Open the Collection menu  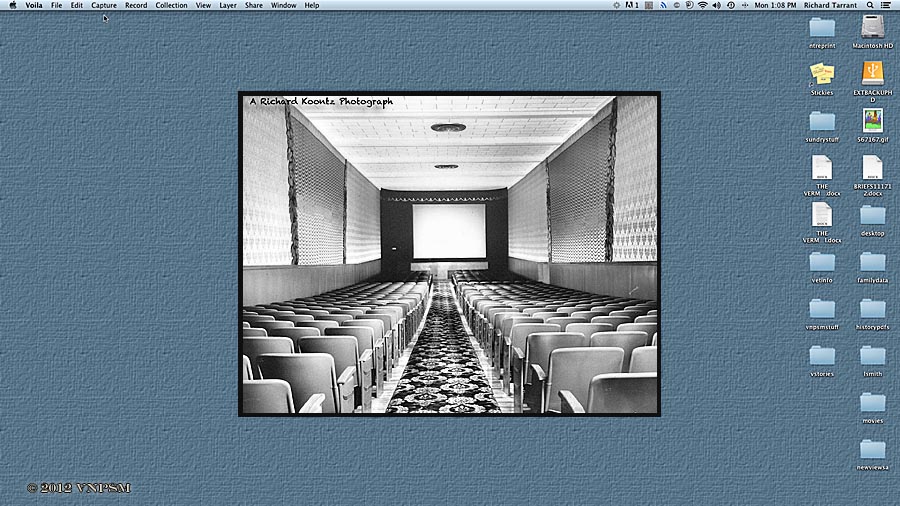pyautogui.click(x=171, y=5)
